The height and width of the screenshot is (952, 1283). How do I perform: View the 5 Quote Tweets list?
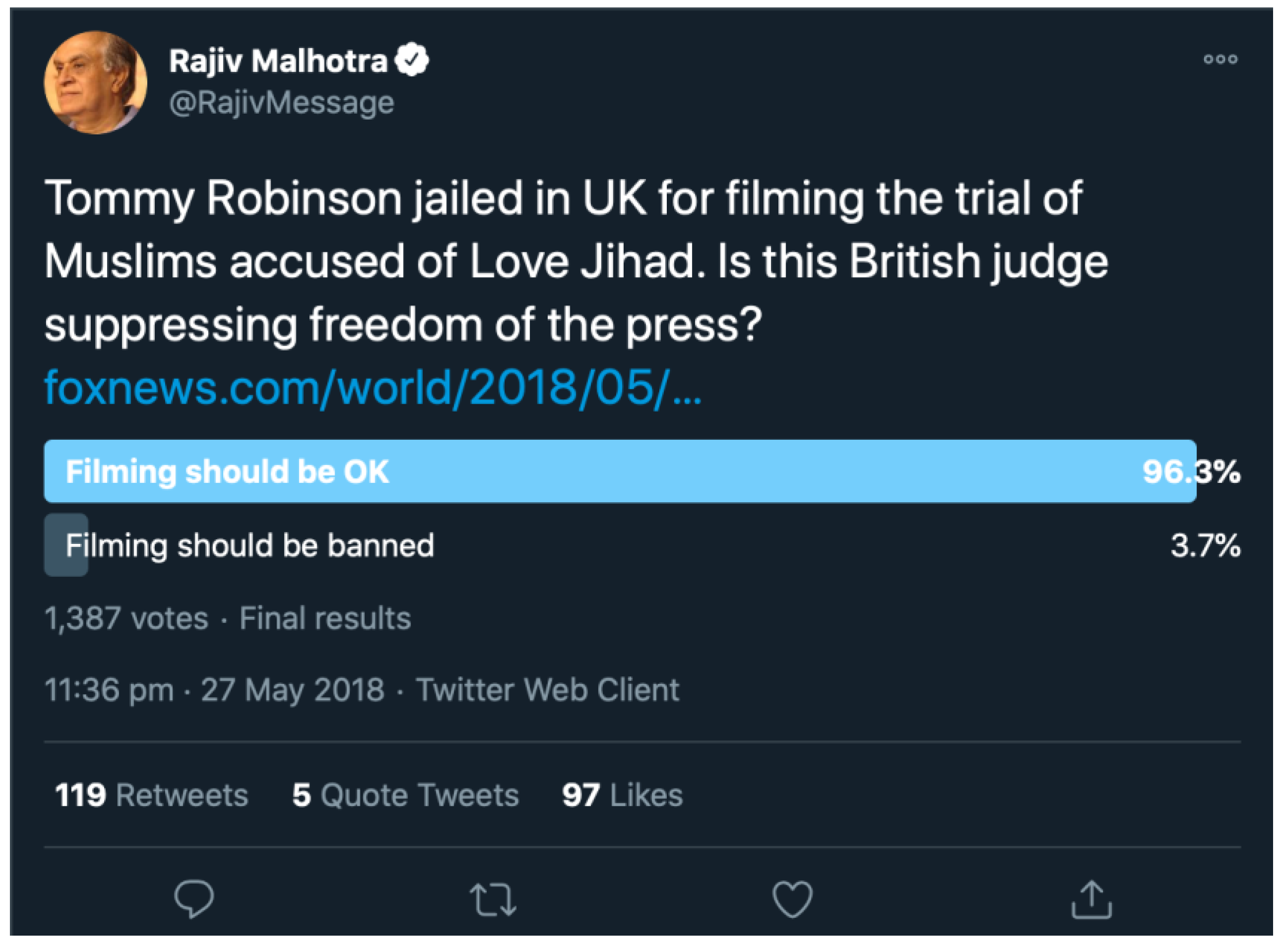pyautogui.click(x=405, y=795)
